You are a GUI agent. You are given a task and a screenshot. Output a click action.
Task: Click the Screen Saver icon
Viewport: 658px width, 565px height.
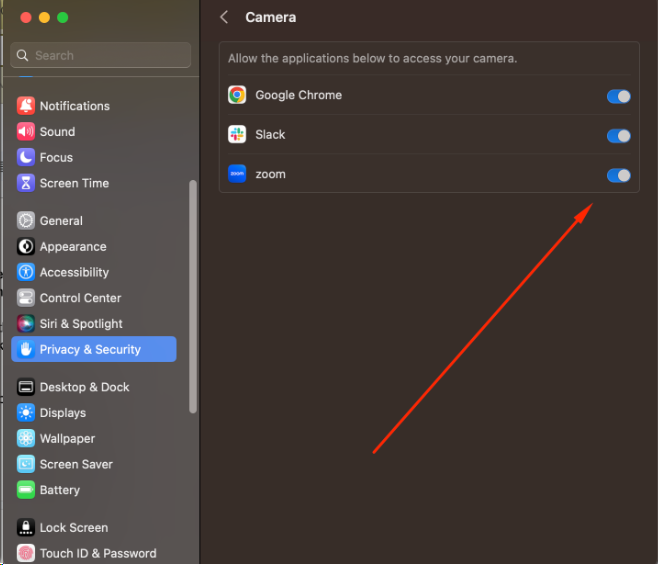click(26, 464)
